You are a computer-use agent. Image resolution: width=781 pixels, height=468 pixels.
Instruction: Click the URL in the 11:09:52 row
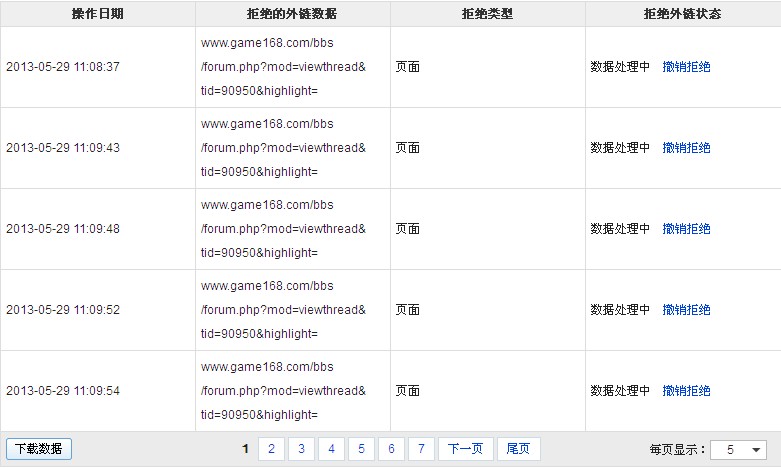[283, 310]
